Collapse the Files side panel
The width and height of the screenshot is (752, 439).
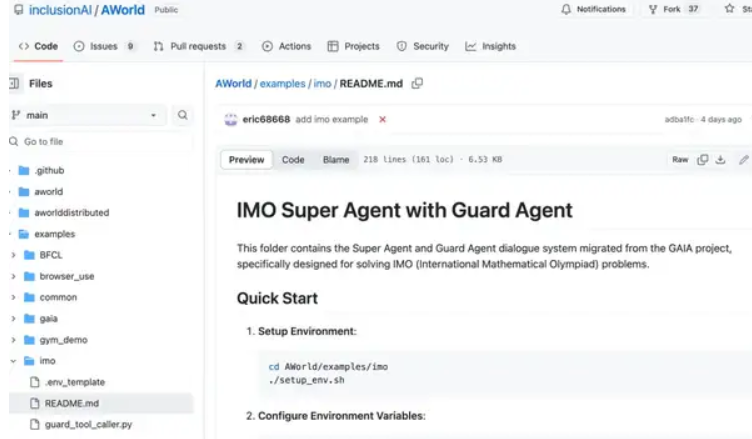click(14, 84)
